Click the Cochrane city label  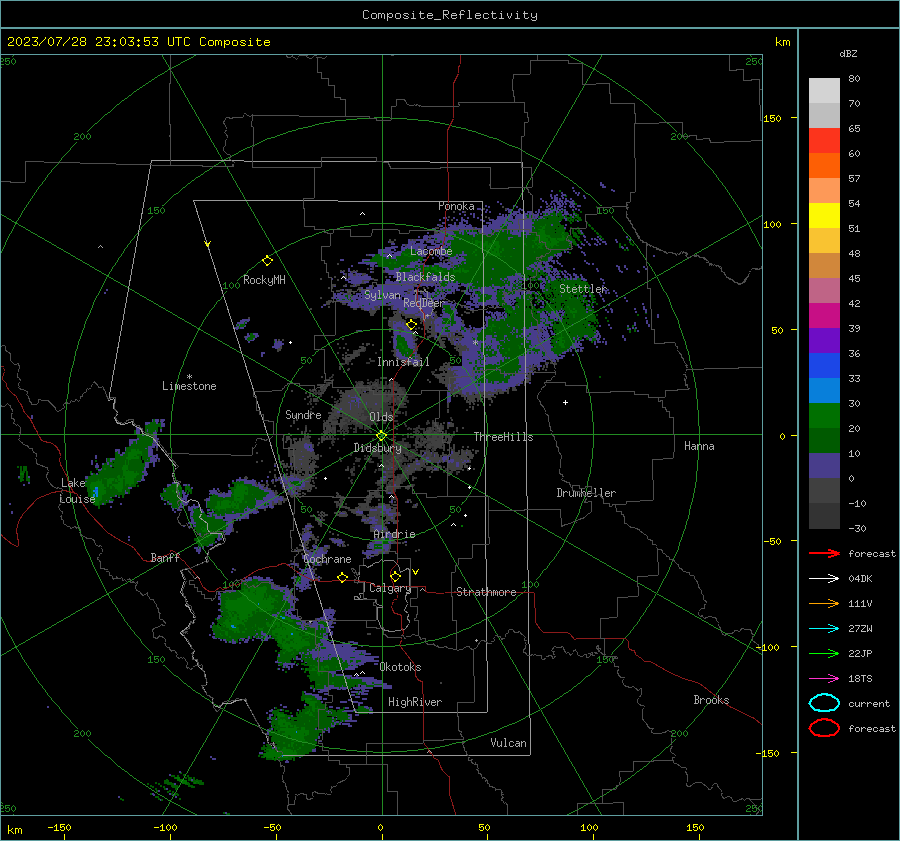pyautogui.click(x=328, y=559)
